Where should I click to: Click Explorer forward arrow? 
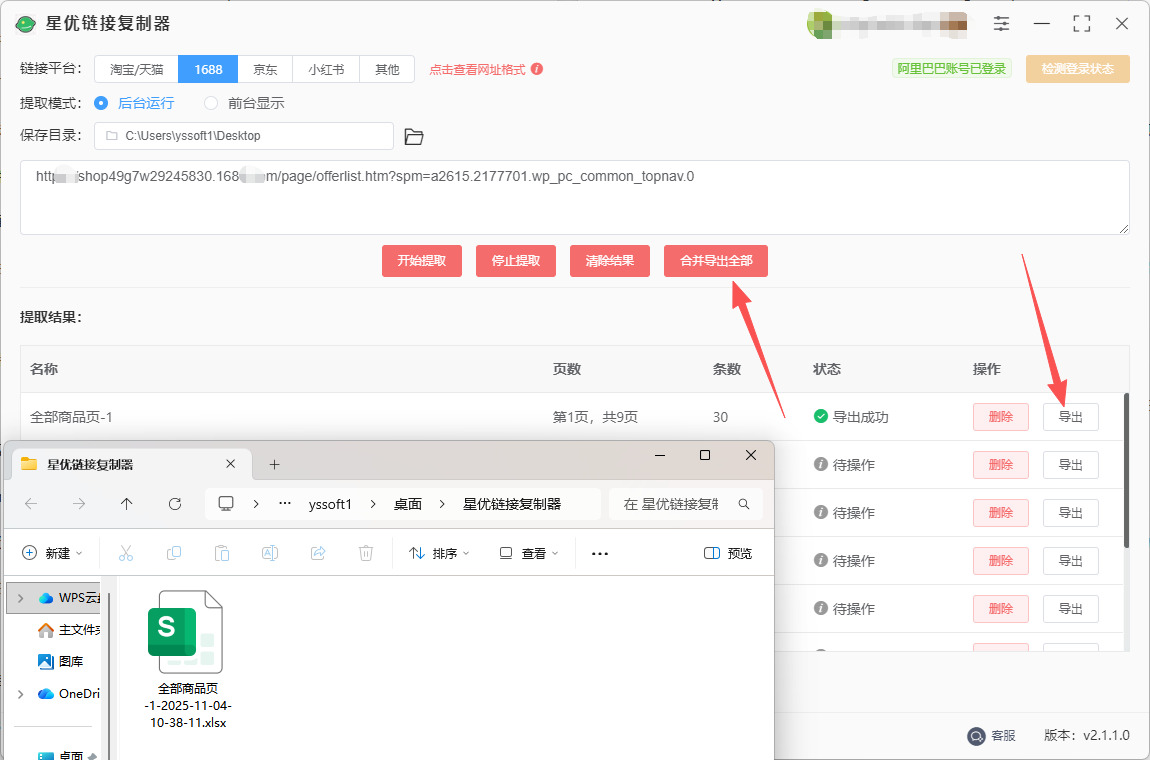tap(78, 504)
